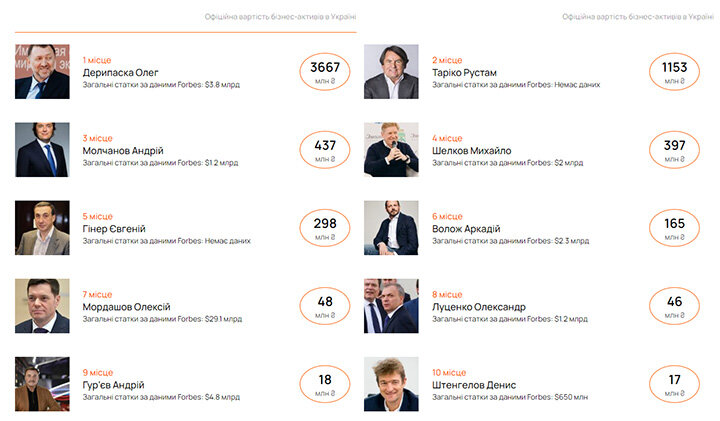Image resolution: width=720 pixels, height=421 pixels.
Task: Click the 1153 млн value circle
Action: pyautogui.click(x=674, y=72)
